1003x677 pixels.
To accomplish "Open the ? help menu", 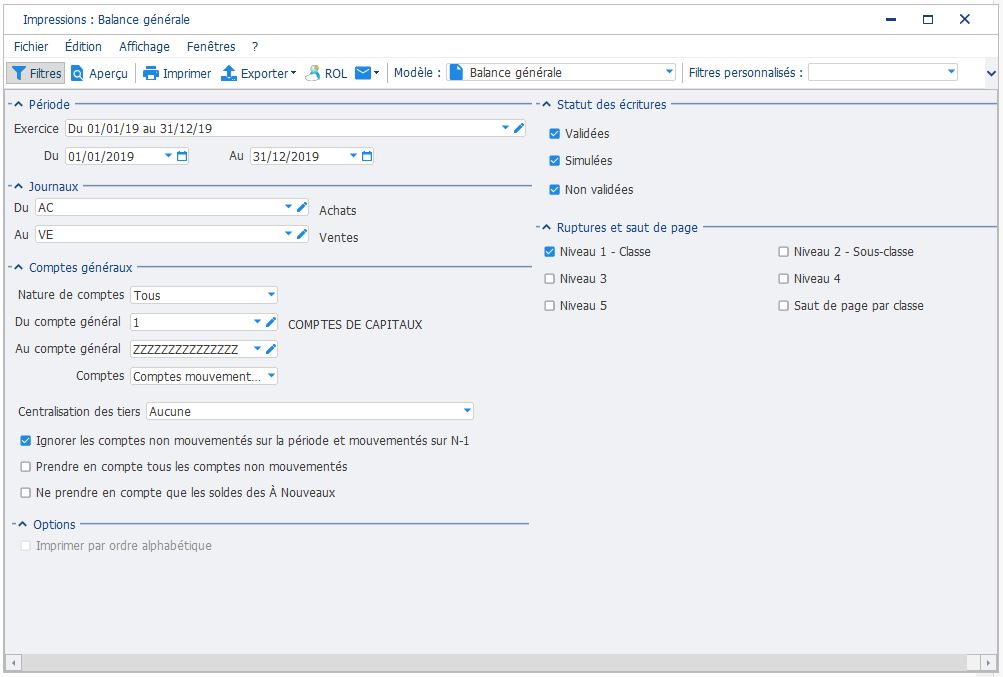I will (255, 46).
